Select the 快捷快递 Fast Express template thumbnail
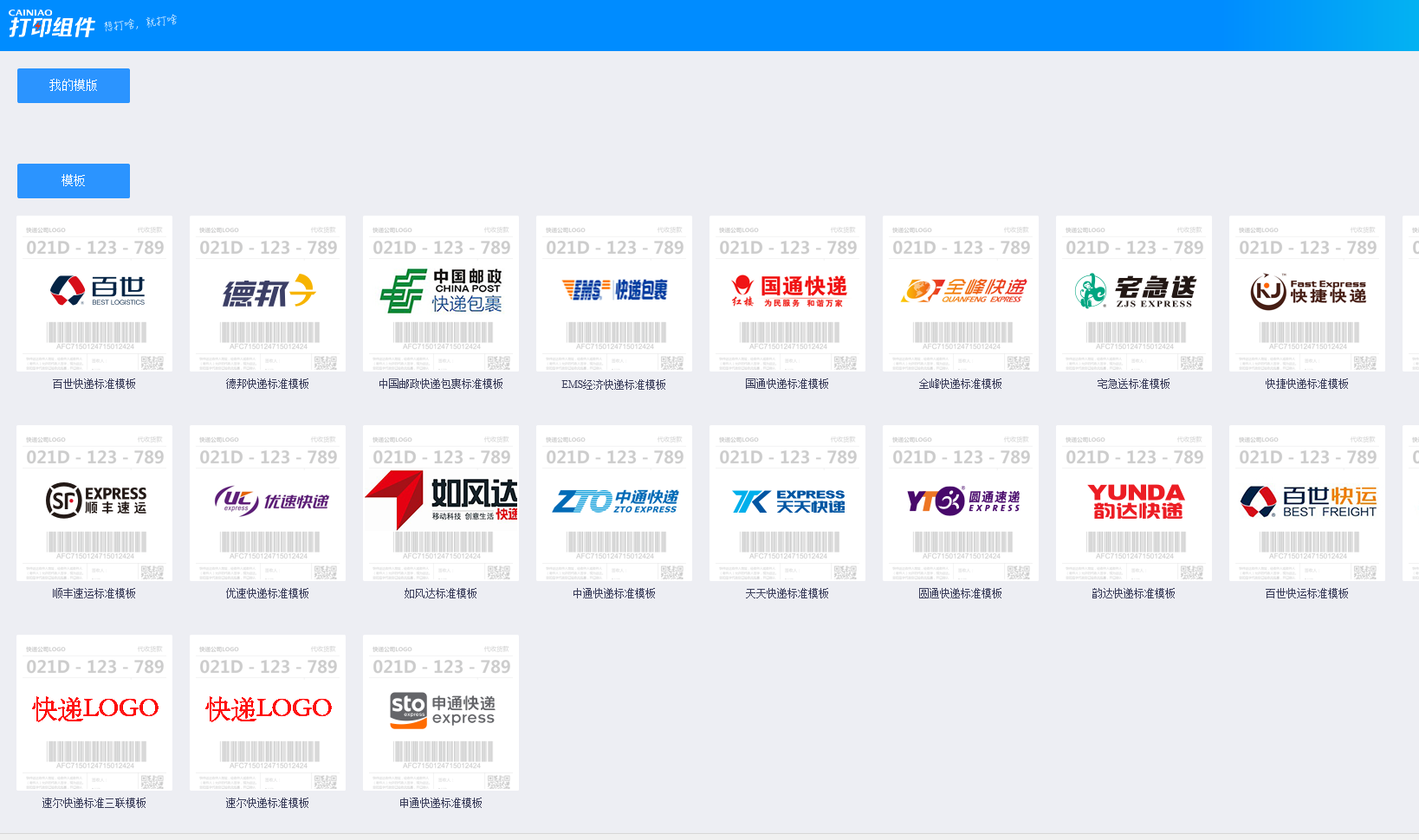 1307,294
